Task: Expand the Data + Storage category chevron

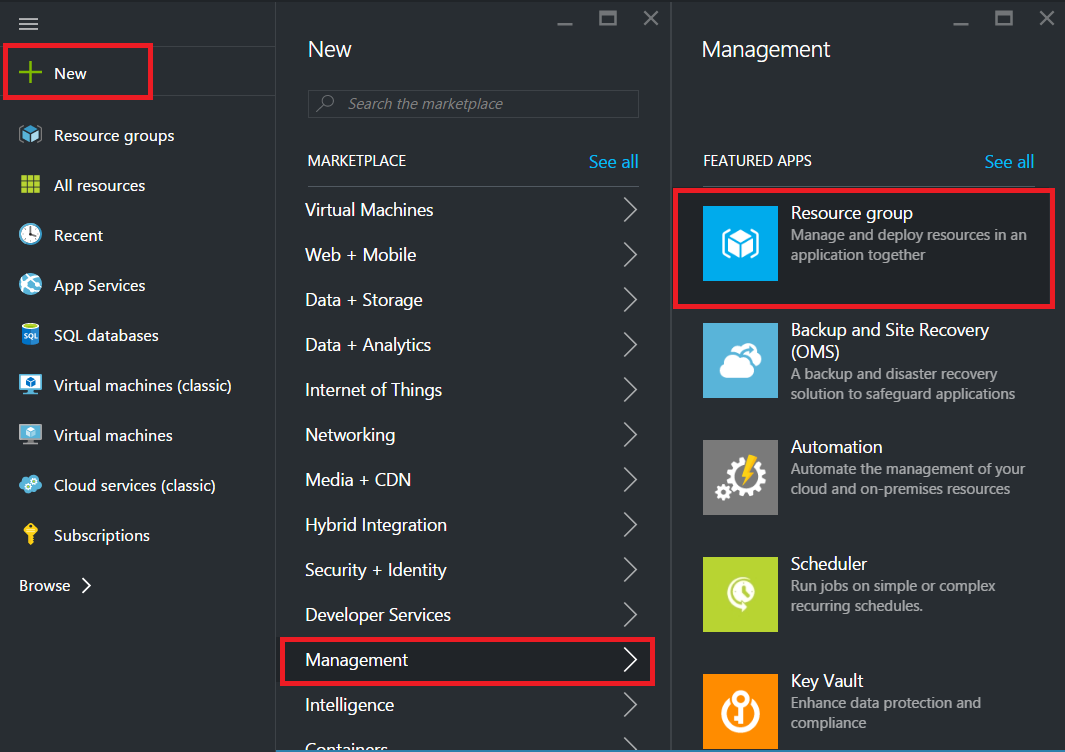Action: click(x=630, y=300)
